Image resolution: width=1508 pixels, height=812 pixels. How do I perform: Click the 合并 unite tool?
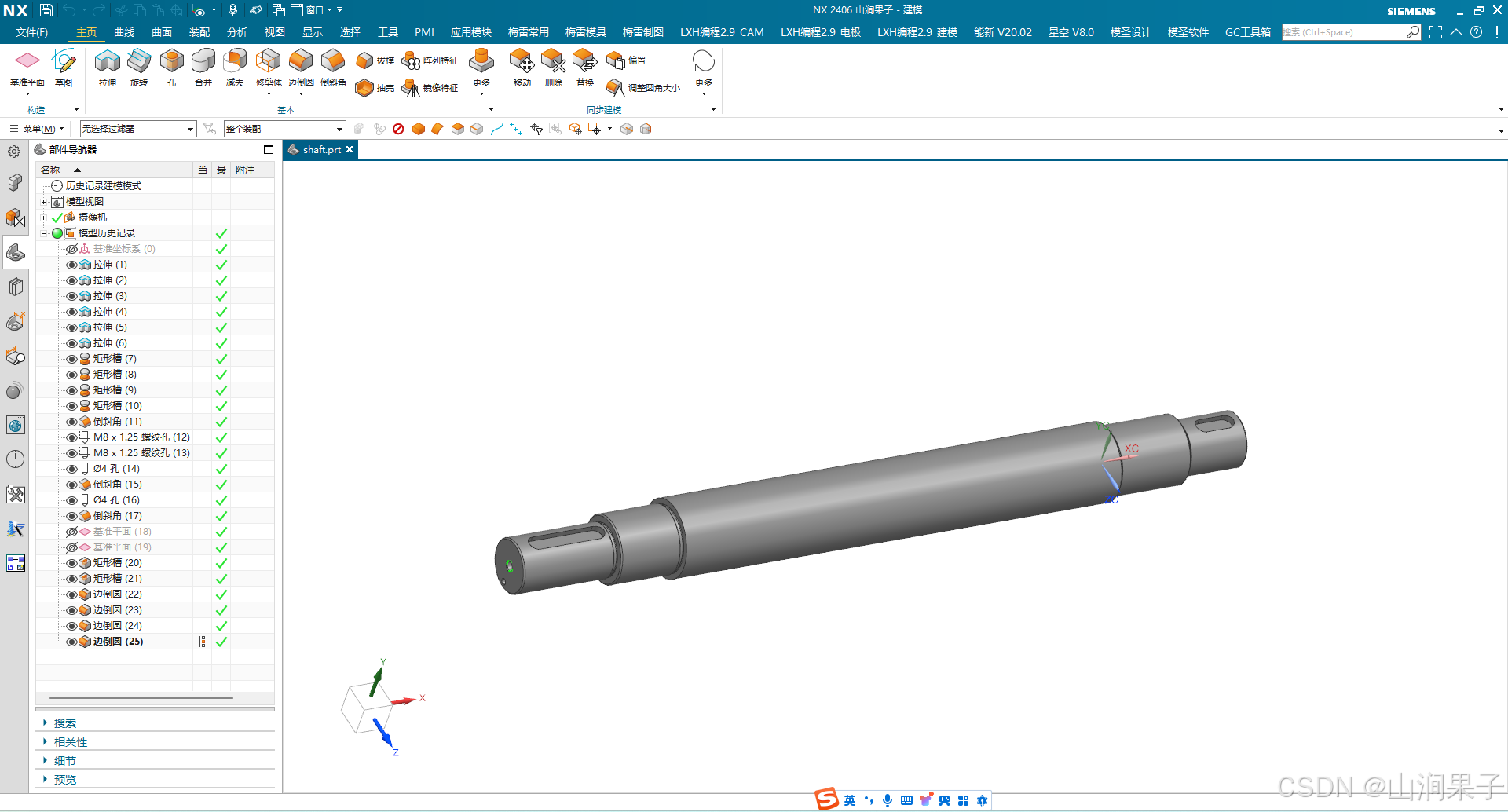pyautogui.click(x=203, y=68)
